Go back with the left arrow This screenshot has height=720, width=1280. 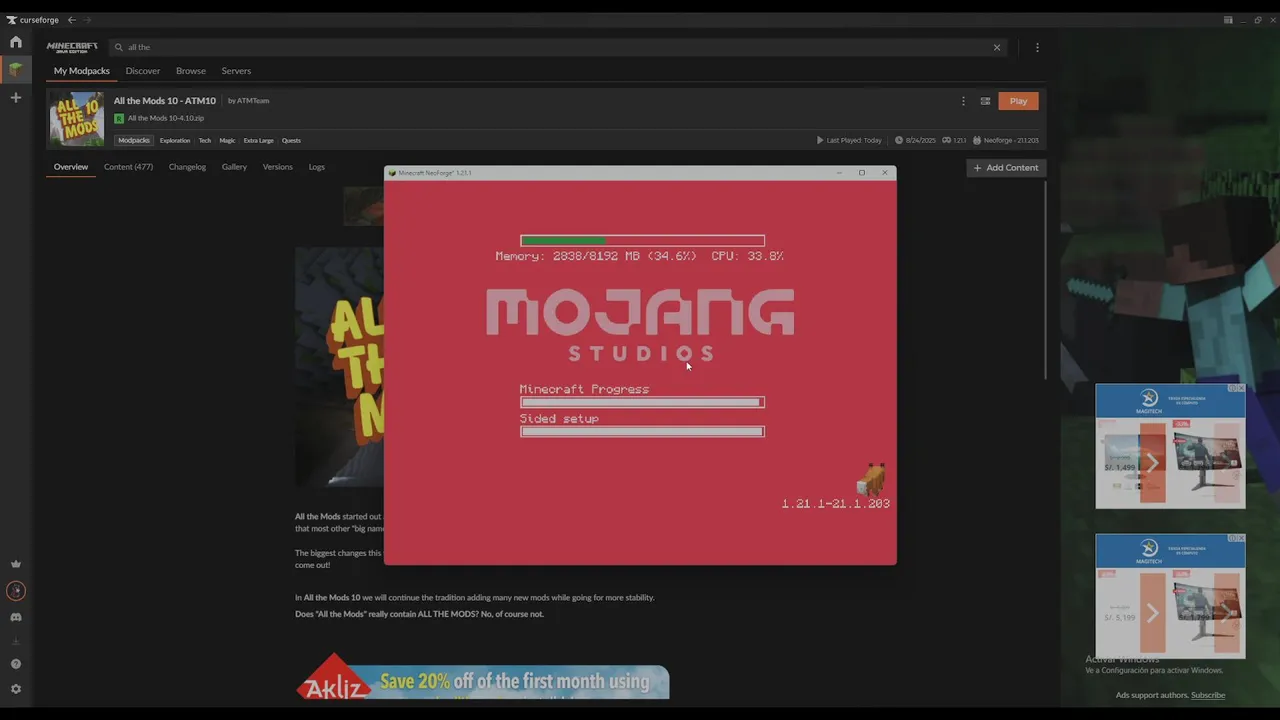71,20
